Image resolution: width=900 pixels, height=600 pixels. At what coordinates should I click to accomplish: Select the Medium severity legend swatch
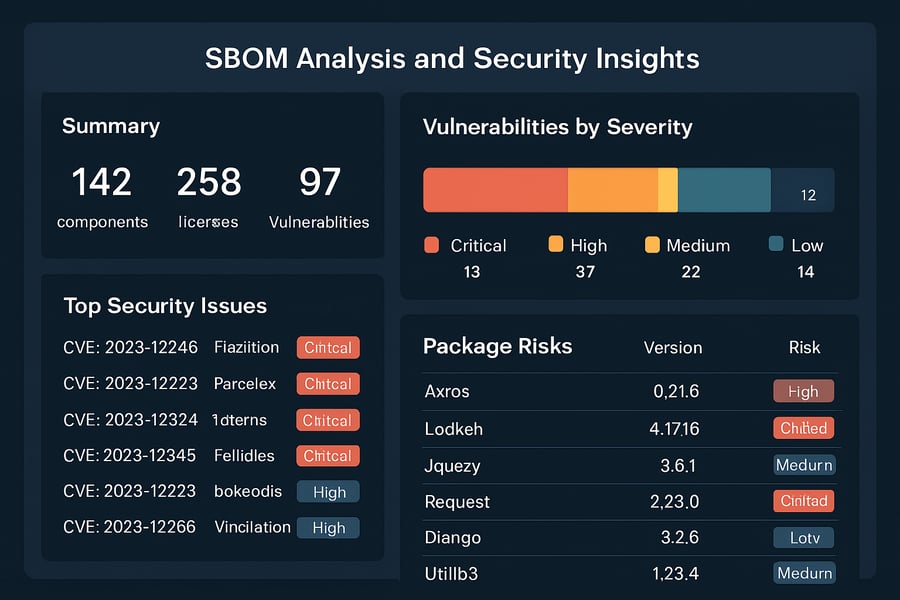[x=651, y=245]
